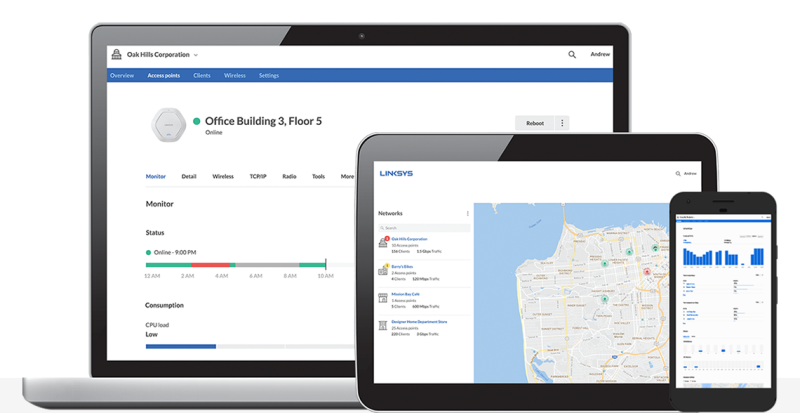The height and width of the screenshot is (413, 800).
Task: Click the Mission Bay Café storefront icon
Action: point(383,298)
